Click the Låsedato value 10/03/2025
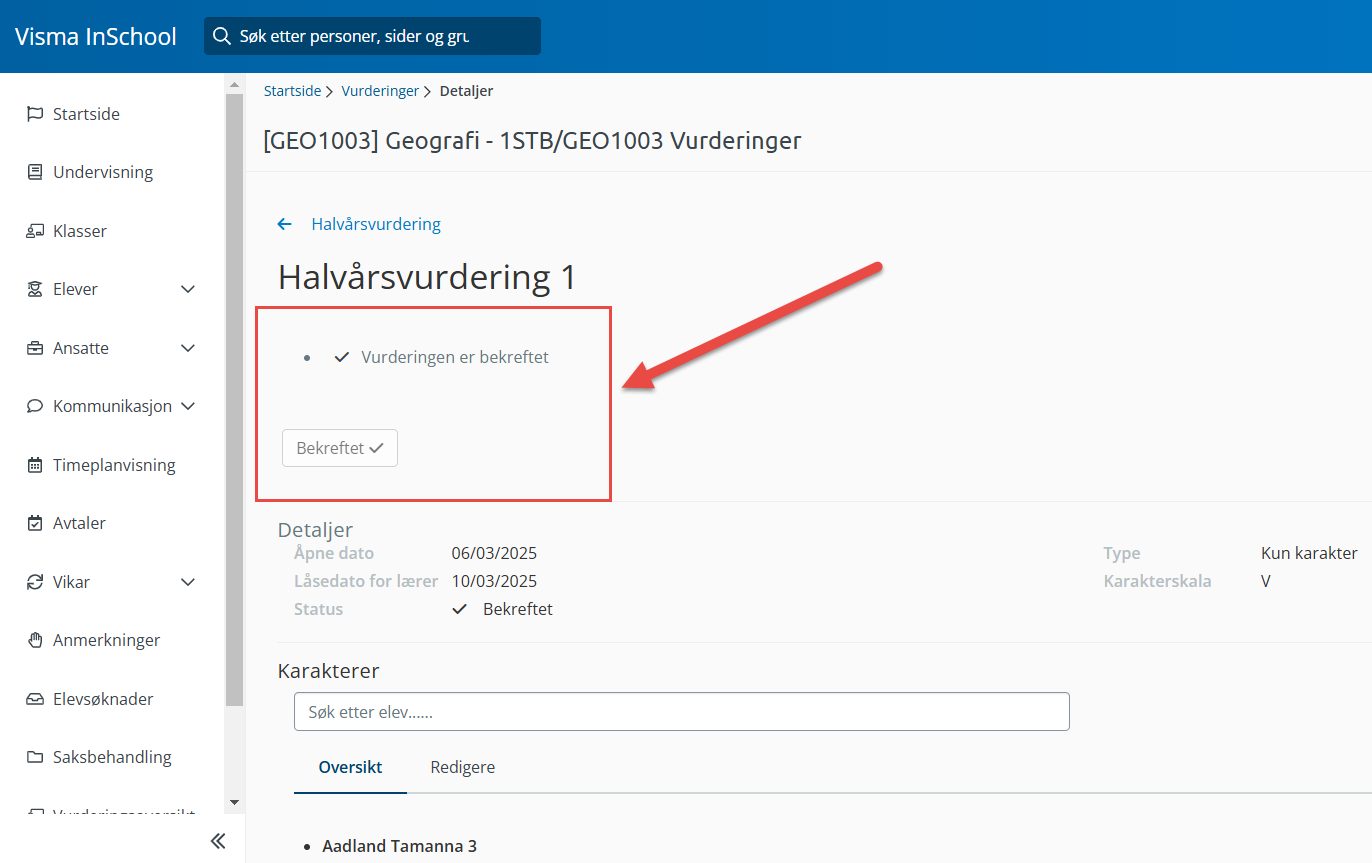 coord(494,581)
